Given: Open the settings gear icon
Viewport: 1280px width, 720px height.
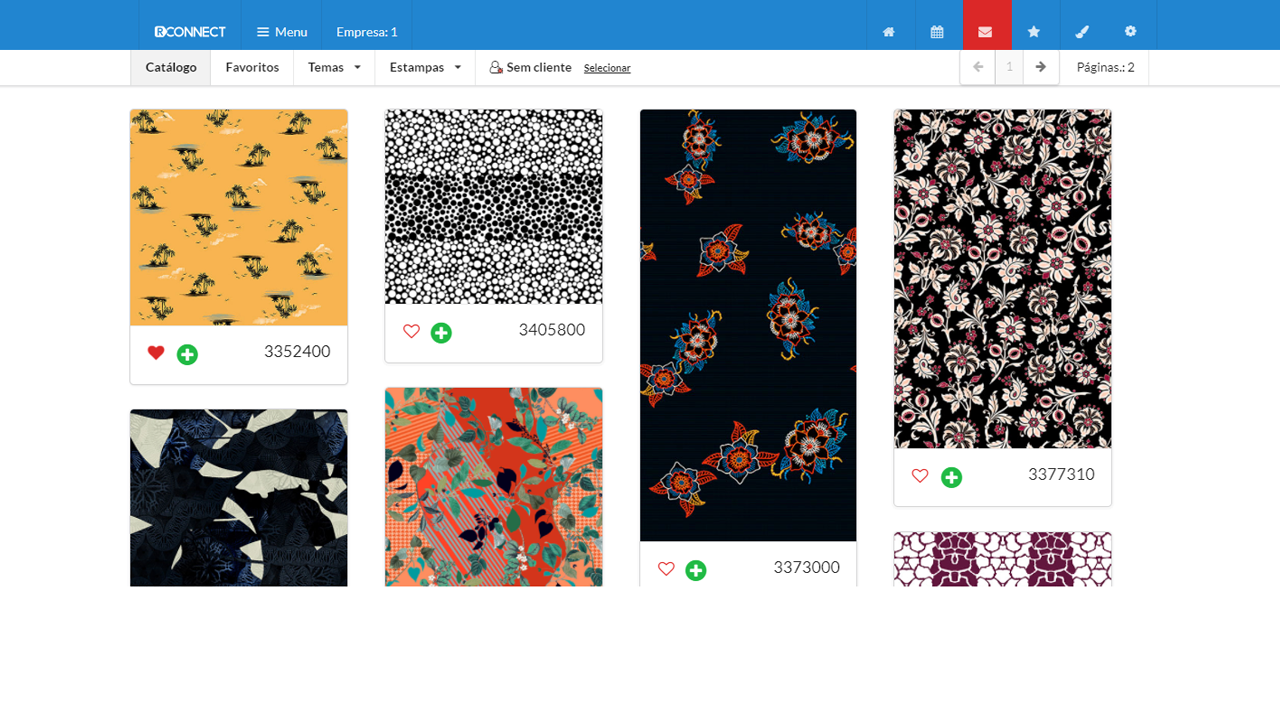Looking at the screenshot, I should pyautogui.click(x=1130, y=32).
